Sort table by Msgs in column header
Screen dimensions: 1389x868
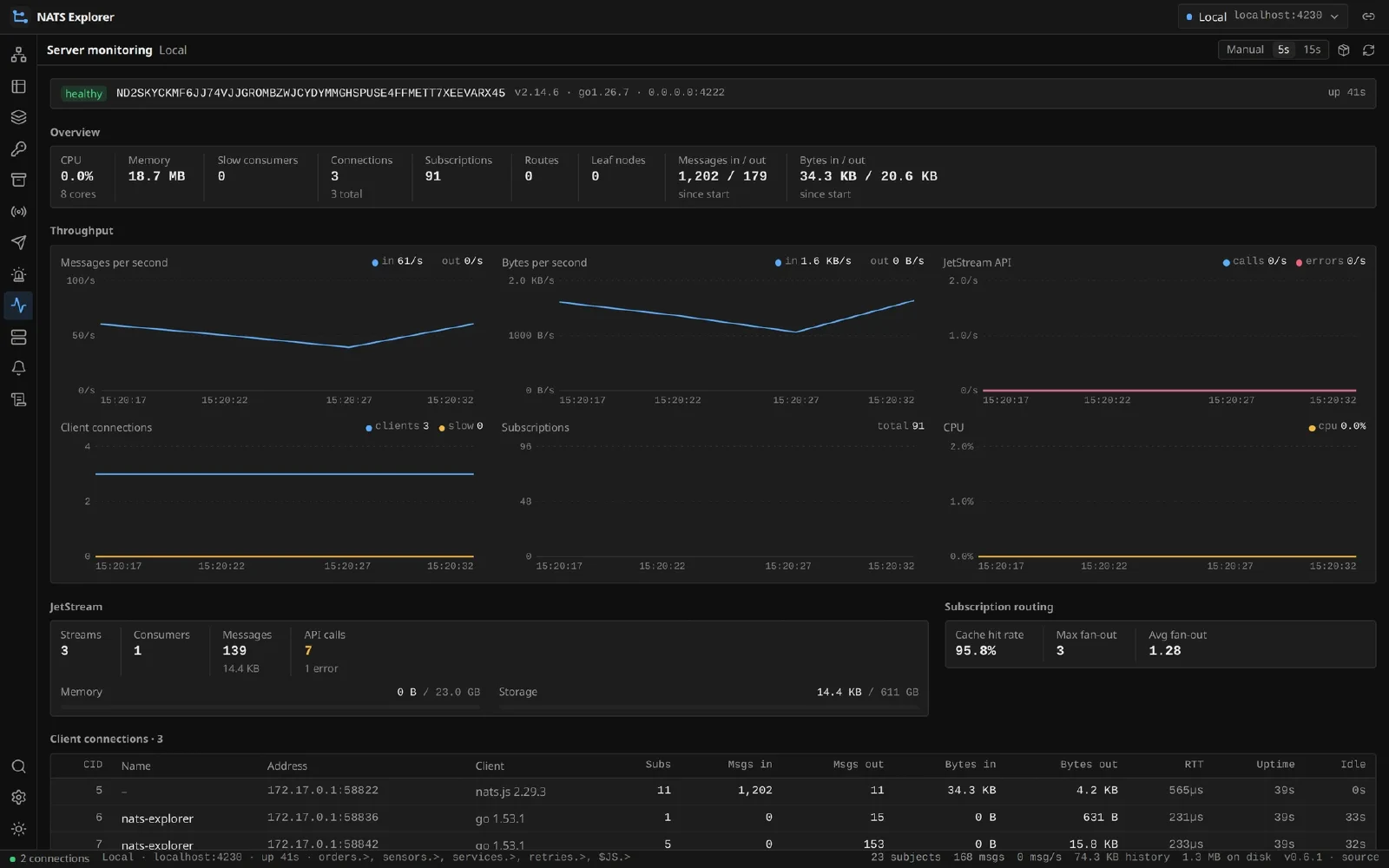(x=750, y=765)
